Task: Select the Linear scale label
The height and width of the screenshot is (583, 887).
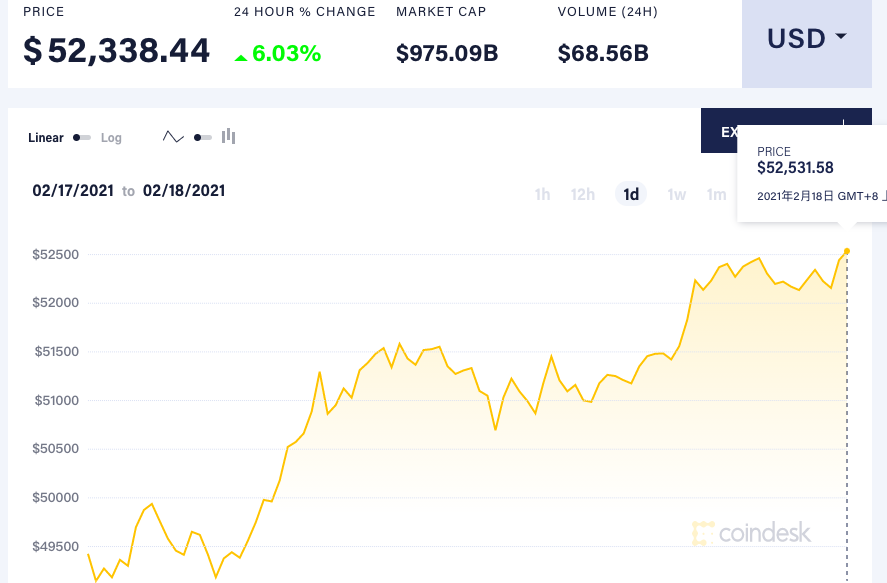Action: (46, 137)
